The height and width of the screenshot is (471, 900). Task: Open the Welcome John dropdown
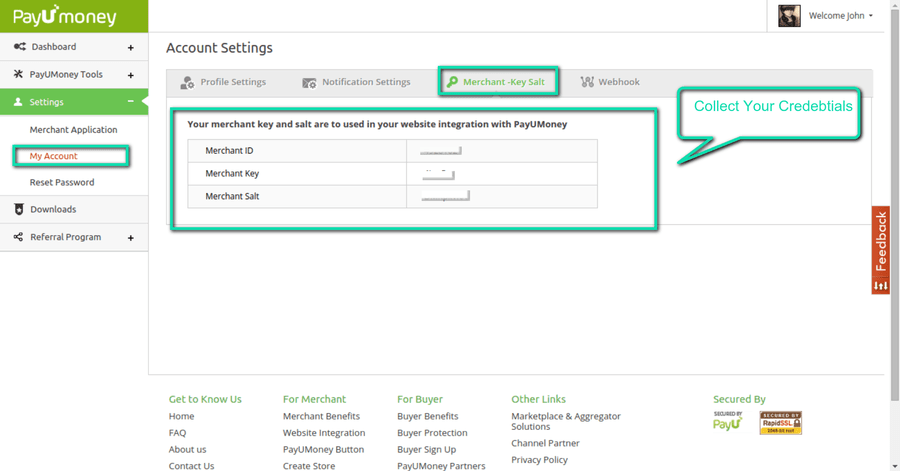pyautogui.click(x=840, y=16)
